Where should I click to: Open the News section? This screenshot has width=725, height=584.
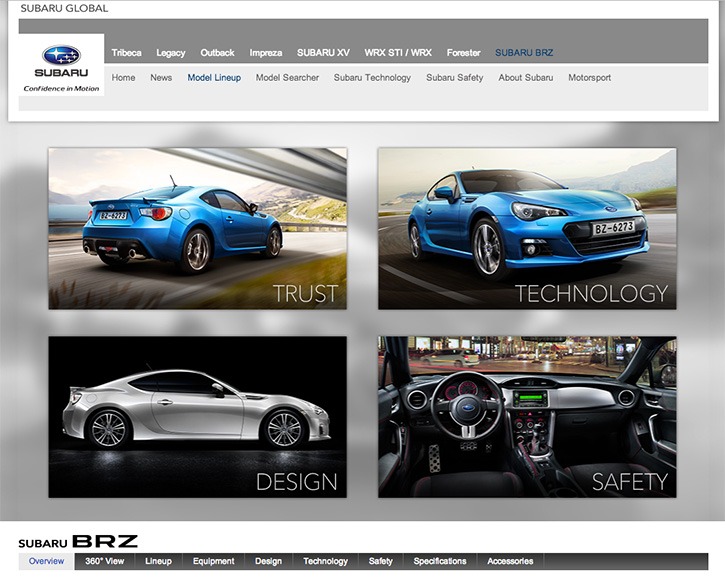pos(161,78)
